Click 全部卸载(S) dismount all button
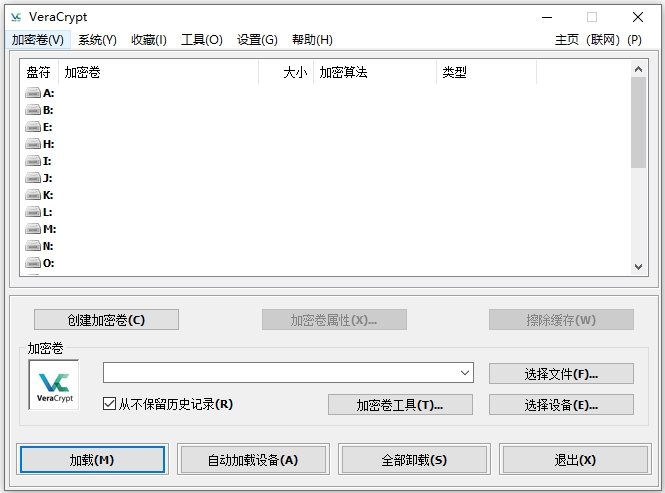The height and width of the screenshot is (493, 665). [x=414, y=459]
